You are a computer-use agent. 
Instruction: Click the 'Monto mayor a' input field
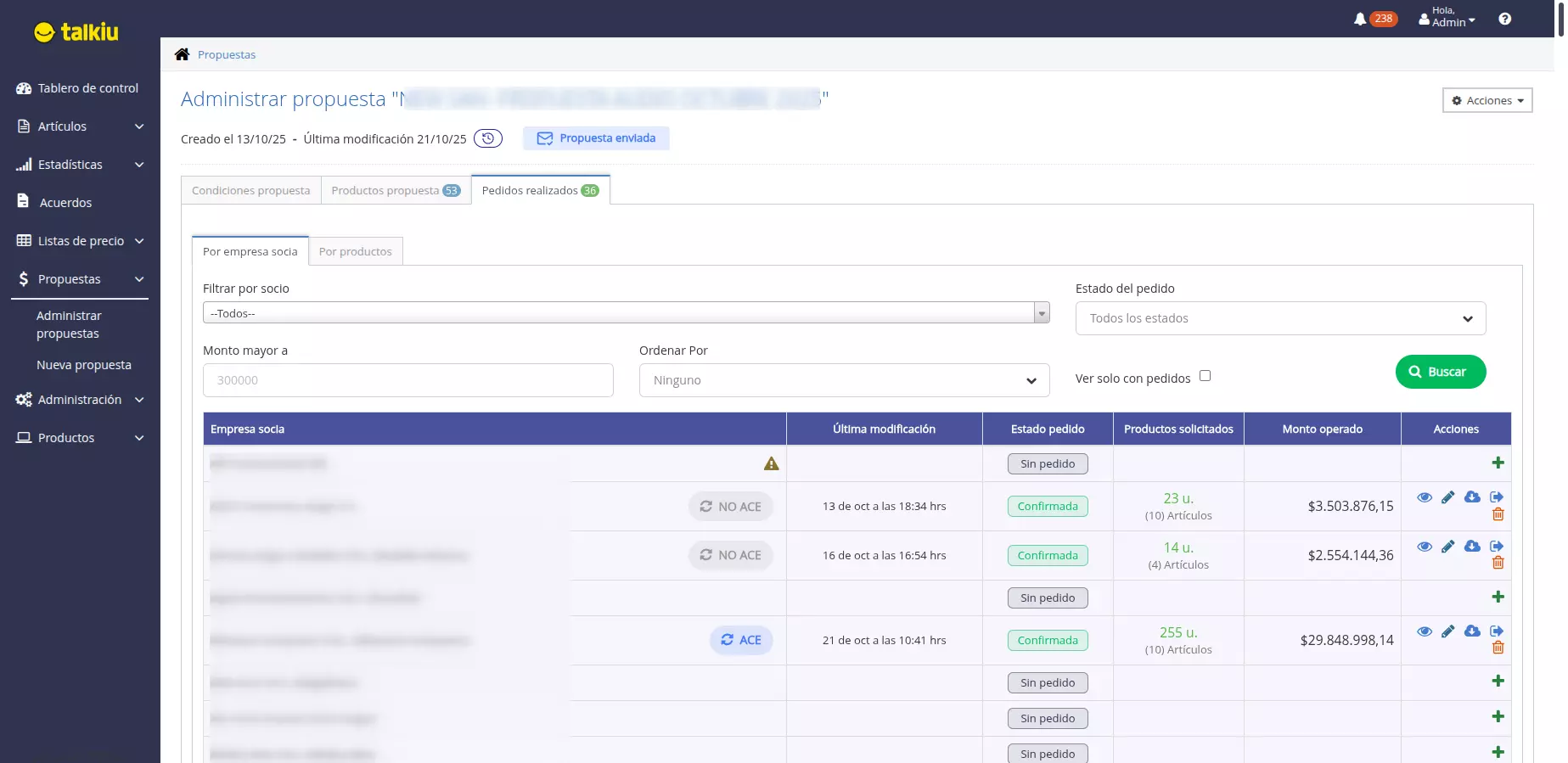click(407, 380)
